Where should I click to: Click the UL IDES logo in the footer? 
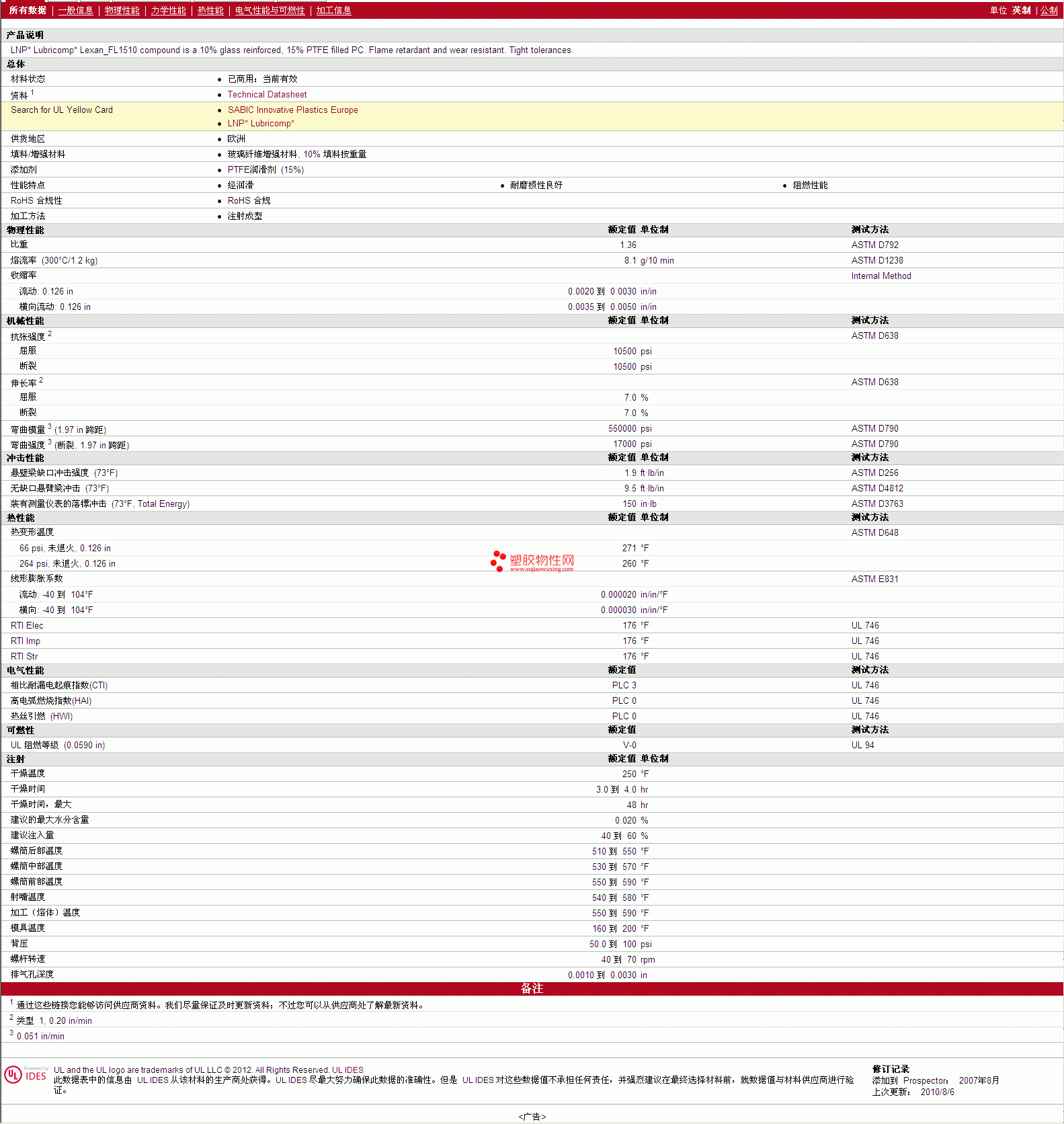[x=26, y=1074]
